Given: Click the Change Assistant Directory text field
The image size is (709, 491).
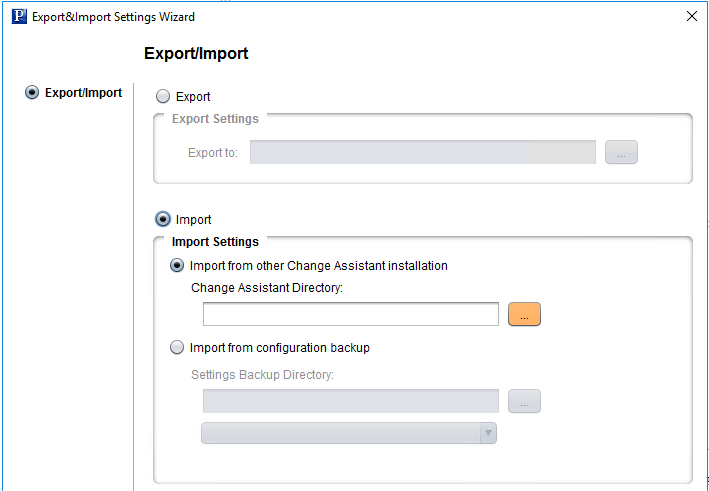Looking at the screenshot, I should [351, 314].
